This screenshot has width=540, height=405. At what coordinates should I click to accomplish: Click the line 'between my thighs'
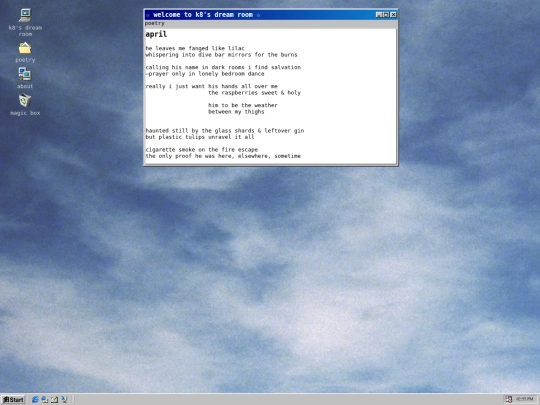pos(236,112)
